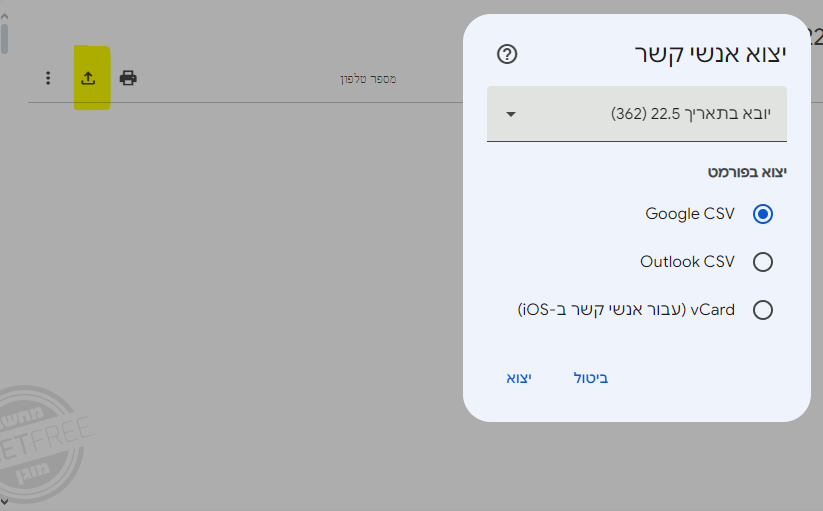Image resolution: width=823 pixels, height=511 pixels.
Task: Select the Google CSV radio button
Action: pos(763,214)
